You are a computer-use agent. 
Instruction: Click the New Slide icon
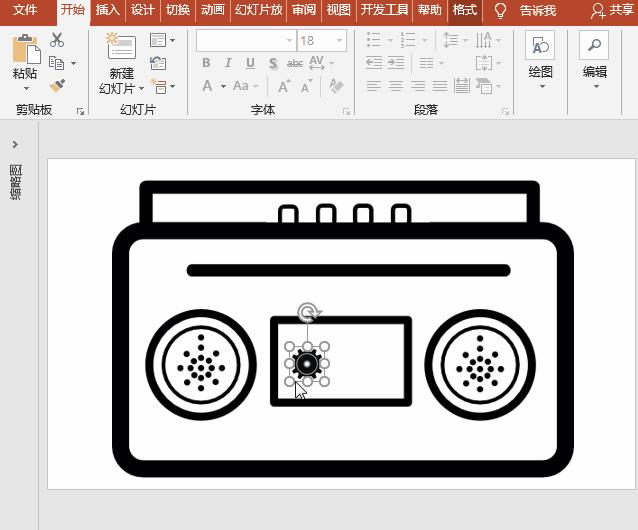pos(121,49)
